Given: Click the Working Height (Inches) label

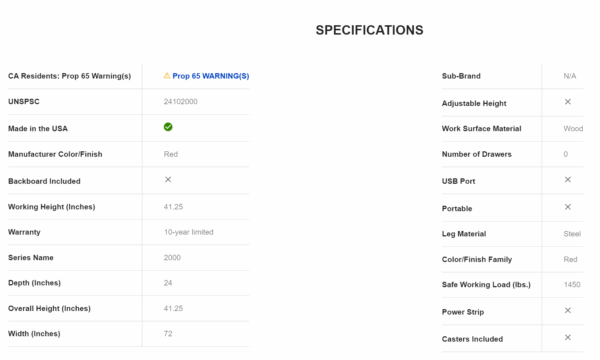Looking at the screenshot, I should click(52, 207).
